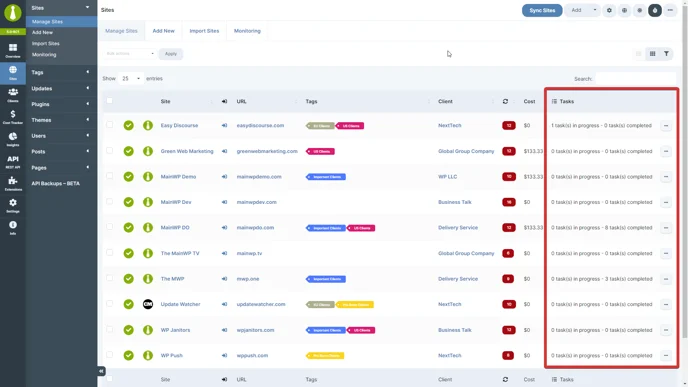Open the REST API sidebar icon
The height and width of the screenshot is (387, 688).
[x=13, y=161]
